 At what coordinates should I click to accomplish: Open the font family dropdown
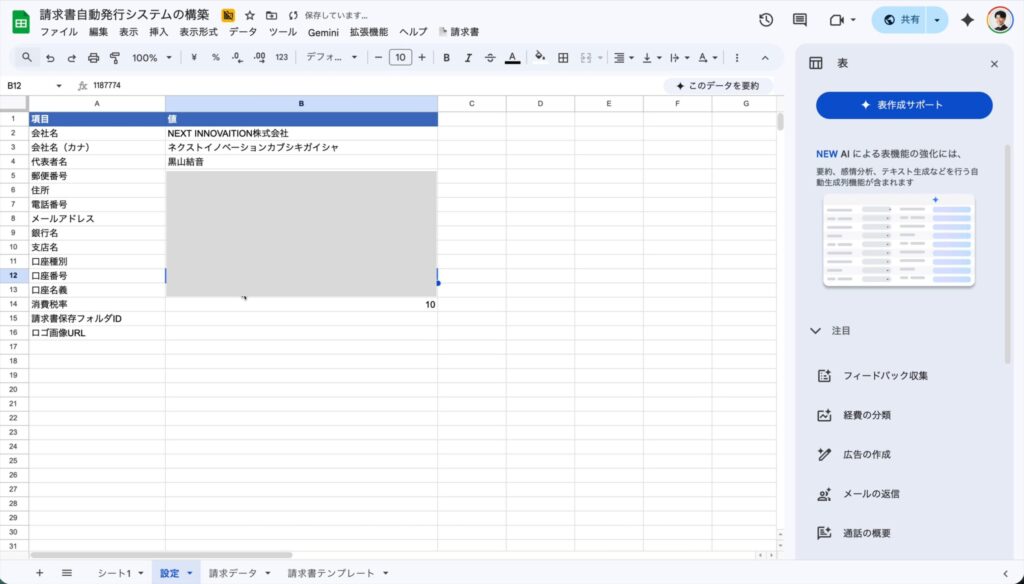(332, 58)
